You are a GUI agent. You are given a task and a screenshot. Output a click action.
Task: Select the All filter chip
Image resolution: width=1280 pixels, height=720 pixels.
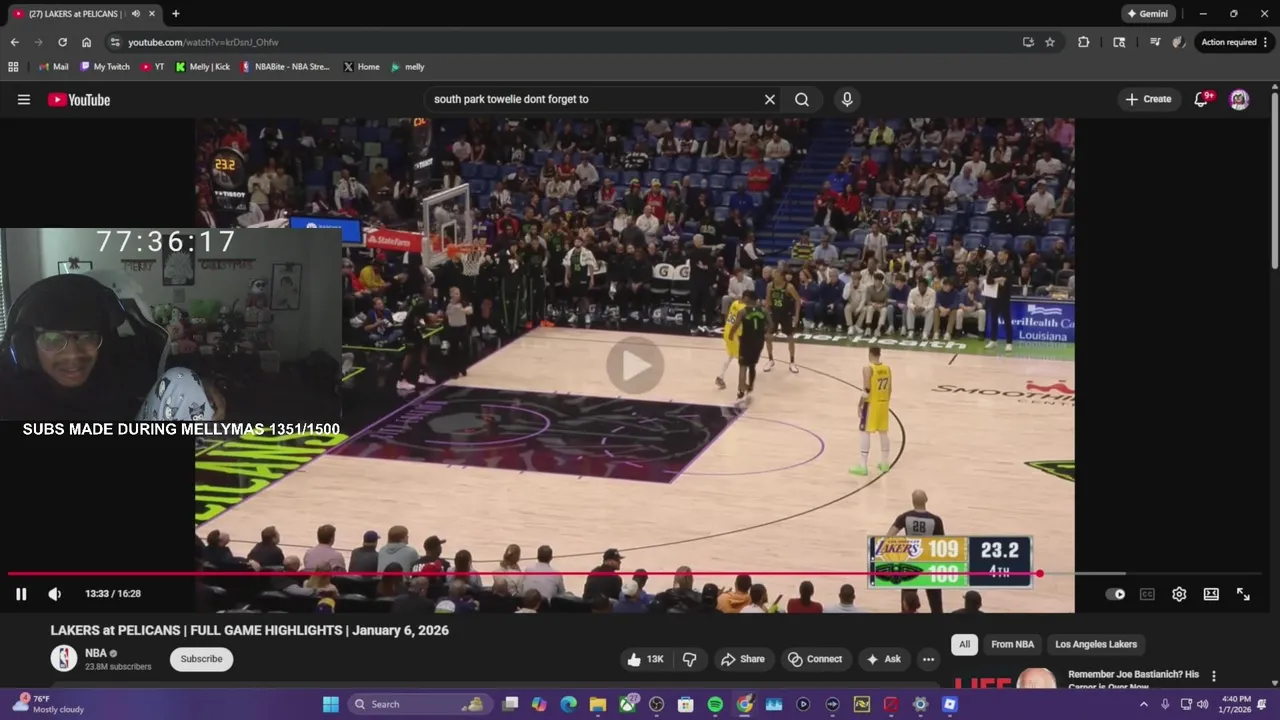coord(964,644)
